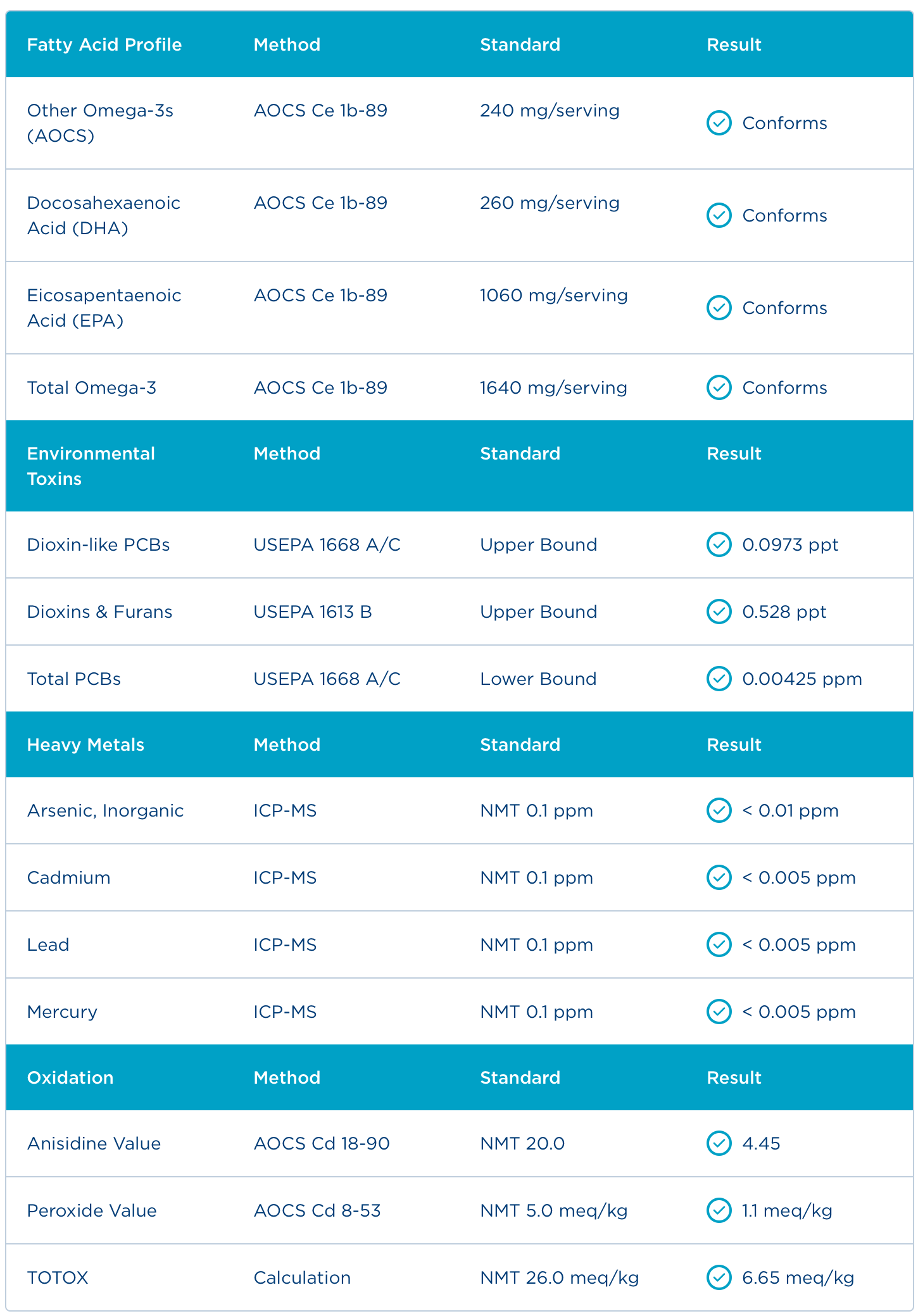Click the USEPA 1613 B method cell
The width and height of the screenshot is (918, 1316).
pos(313,611)
